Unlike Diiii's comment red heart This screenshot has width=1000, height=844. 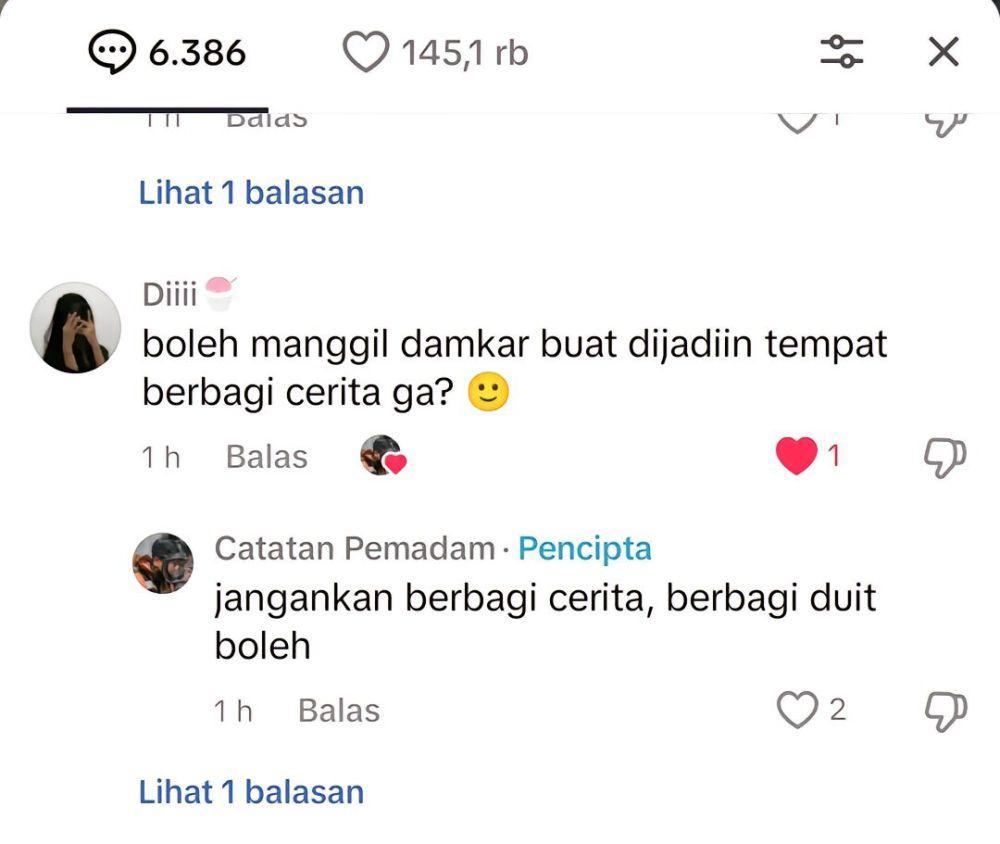click(x=797, y=455)
